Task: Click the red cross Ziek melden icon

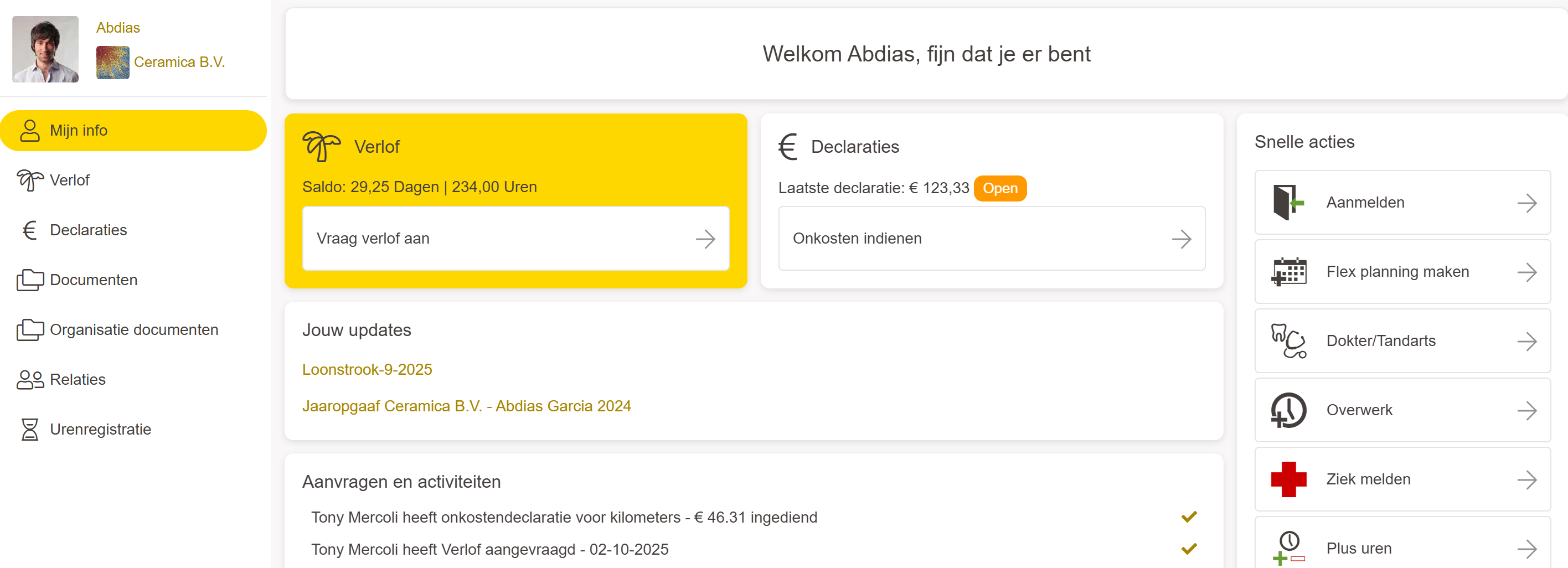Action: pyautogui.click(x=1288, y=479)
